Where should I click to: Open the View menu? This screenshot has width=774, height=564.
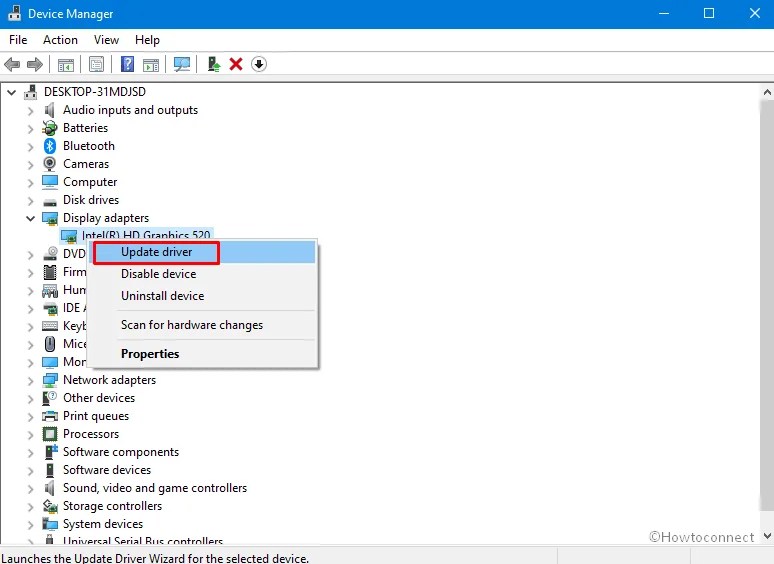(107, 40)
